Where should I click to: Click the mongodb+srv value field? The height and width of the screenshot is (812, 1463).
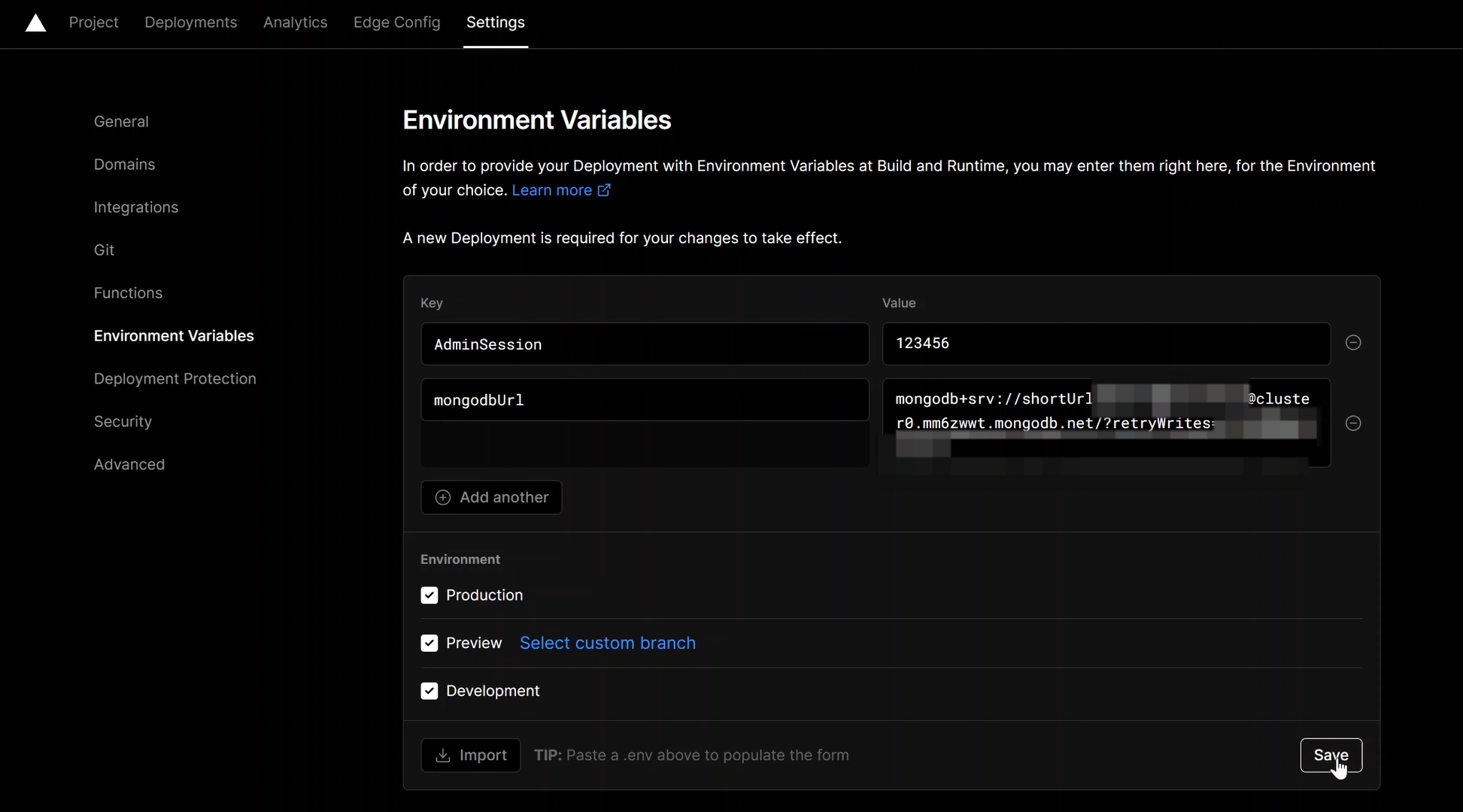point(1106,423)
